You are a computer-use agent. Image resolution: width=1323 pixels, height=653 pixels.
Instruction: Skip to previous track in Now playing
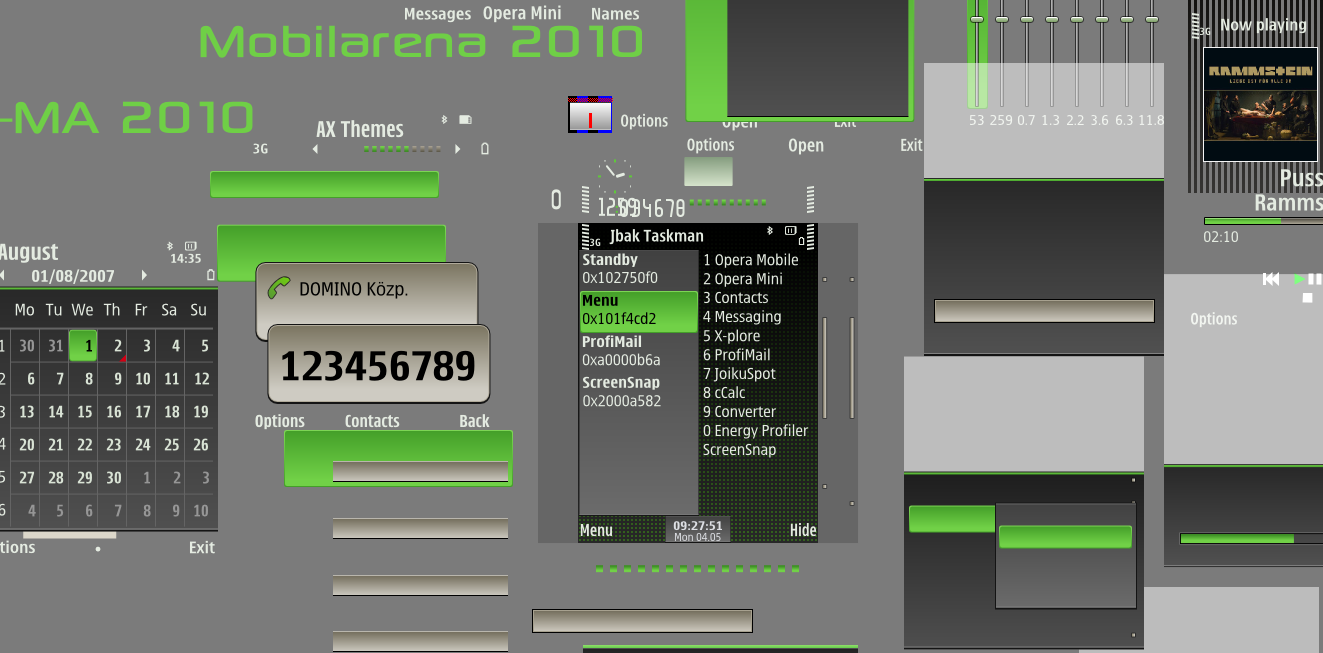1271,279
